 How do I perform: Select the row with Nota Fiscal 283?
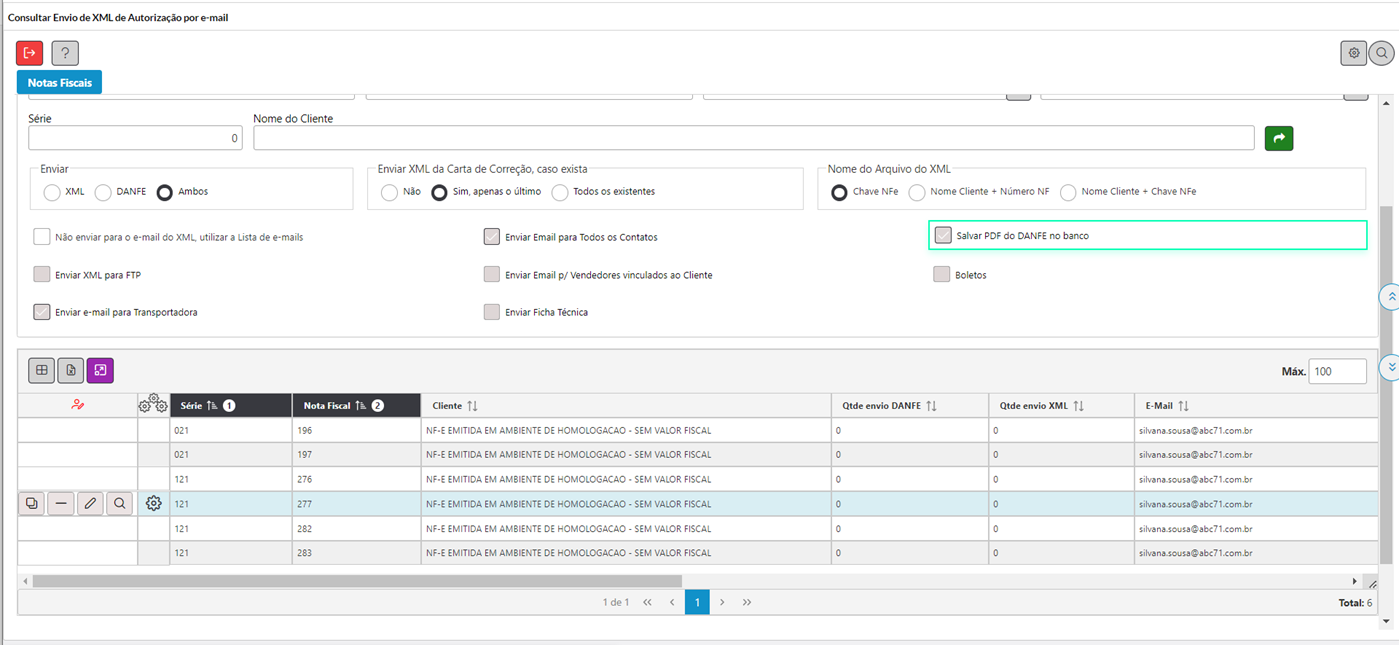pyautogui.click(x=700, y=552)
